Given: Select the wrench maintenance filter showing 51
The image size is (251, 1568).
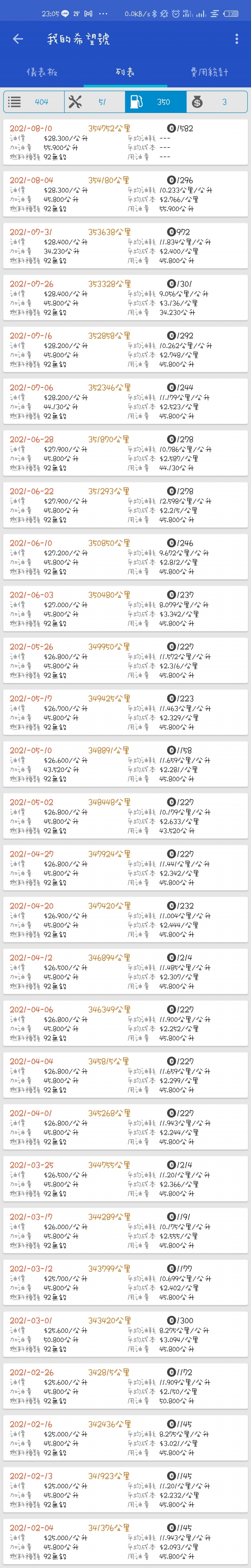Looking at the screenshot, I should [95, 102].
